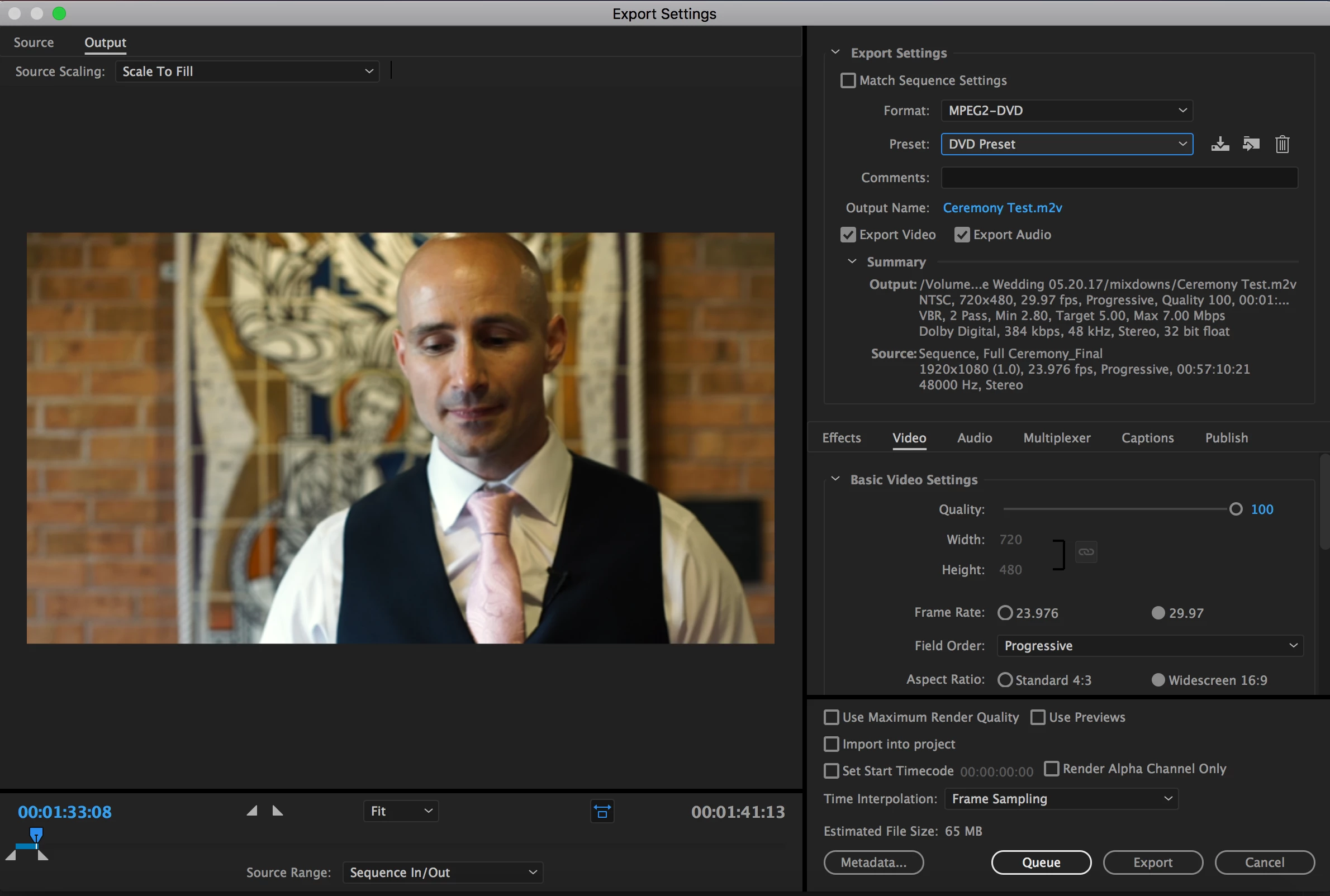Uncheck the Export Audio checkbox
Viewport: 1330px width, 896px height.
[x=962, y=235]
